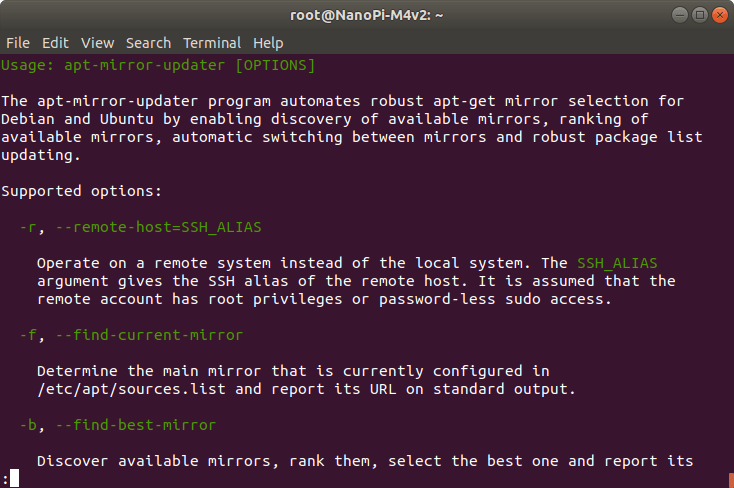Open the View menu
The width and height of the screenshot is (734, 488).
pos(97,43)
